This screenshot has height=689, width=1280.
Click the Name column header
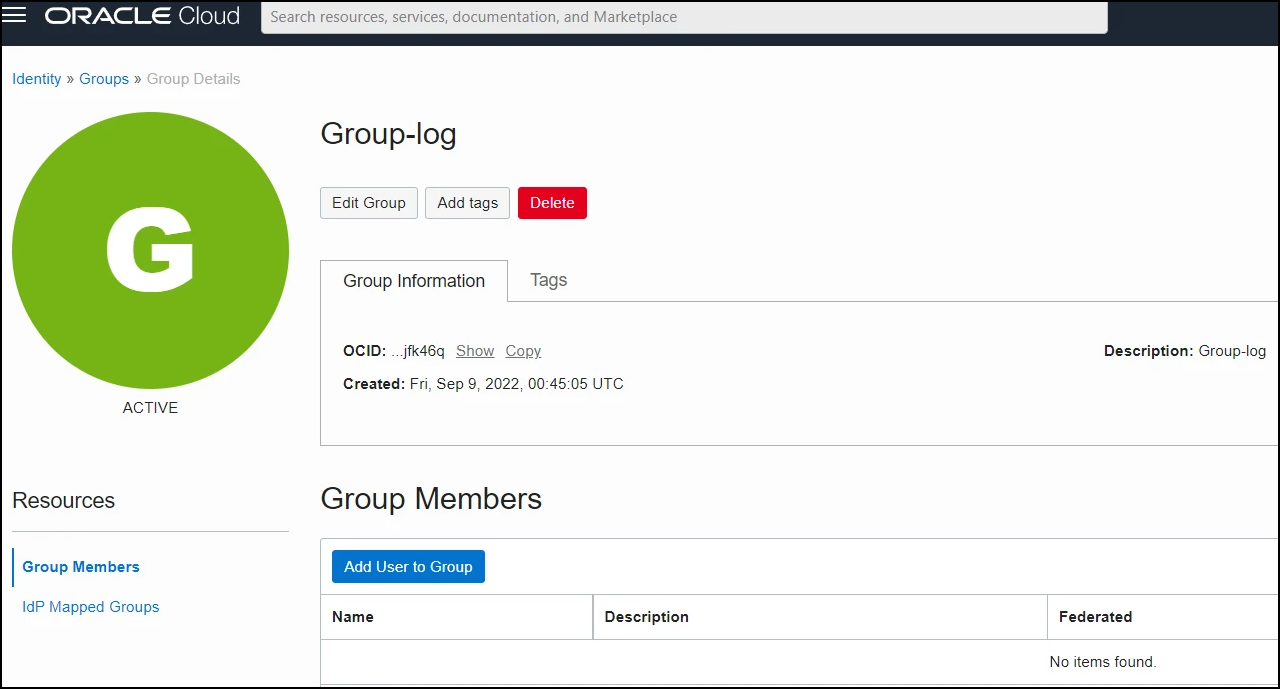pos(353,617)
